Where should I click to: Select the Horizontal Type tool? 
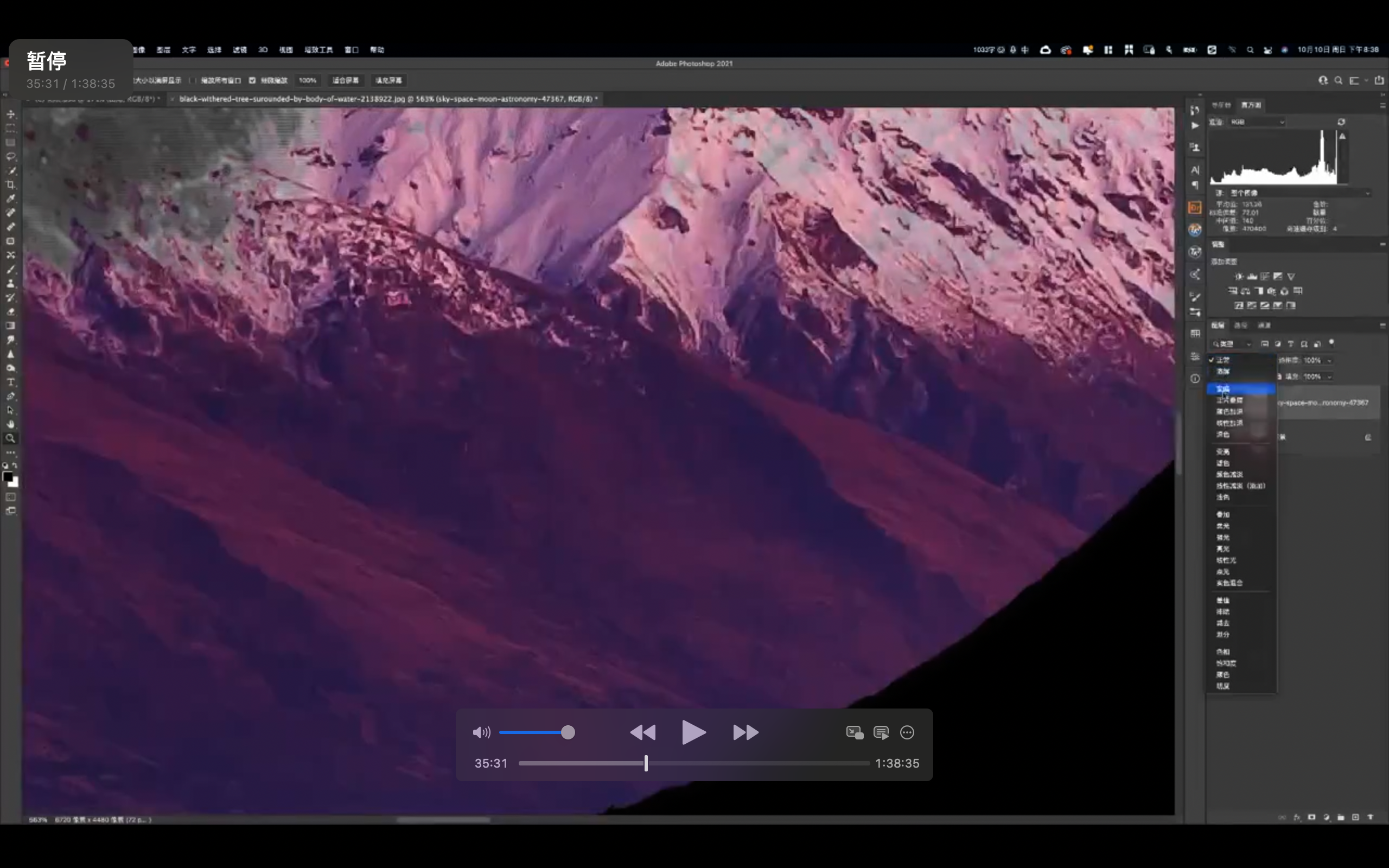point(10,382)
